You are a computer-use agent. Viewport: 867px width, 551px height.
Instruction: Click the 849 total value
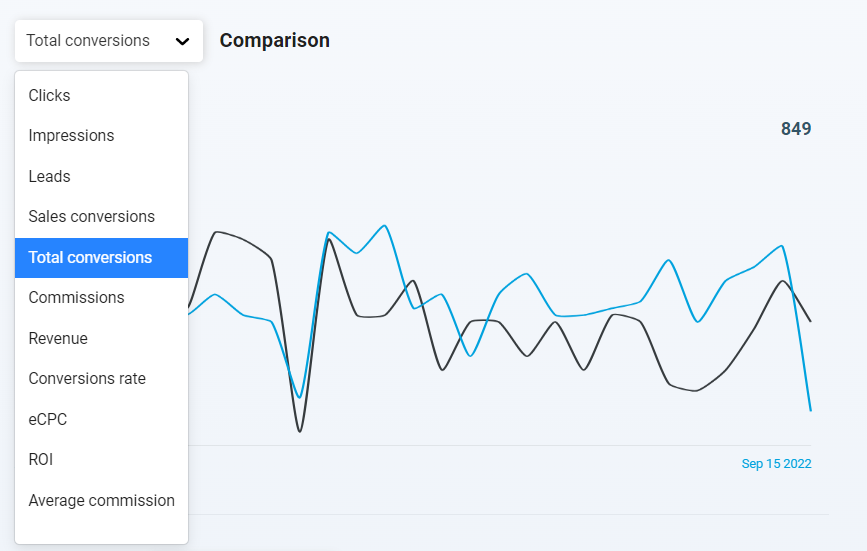[x=796, y=129]
